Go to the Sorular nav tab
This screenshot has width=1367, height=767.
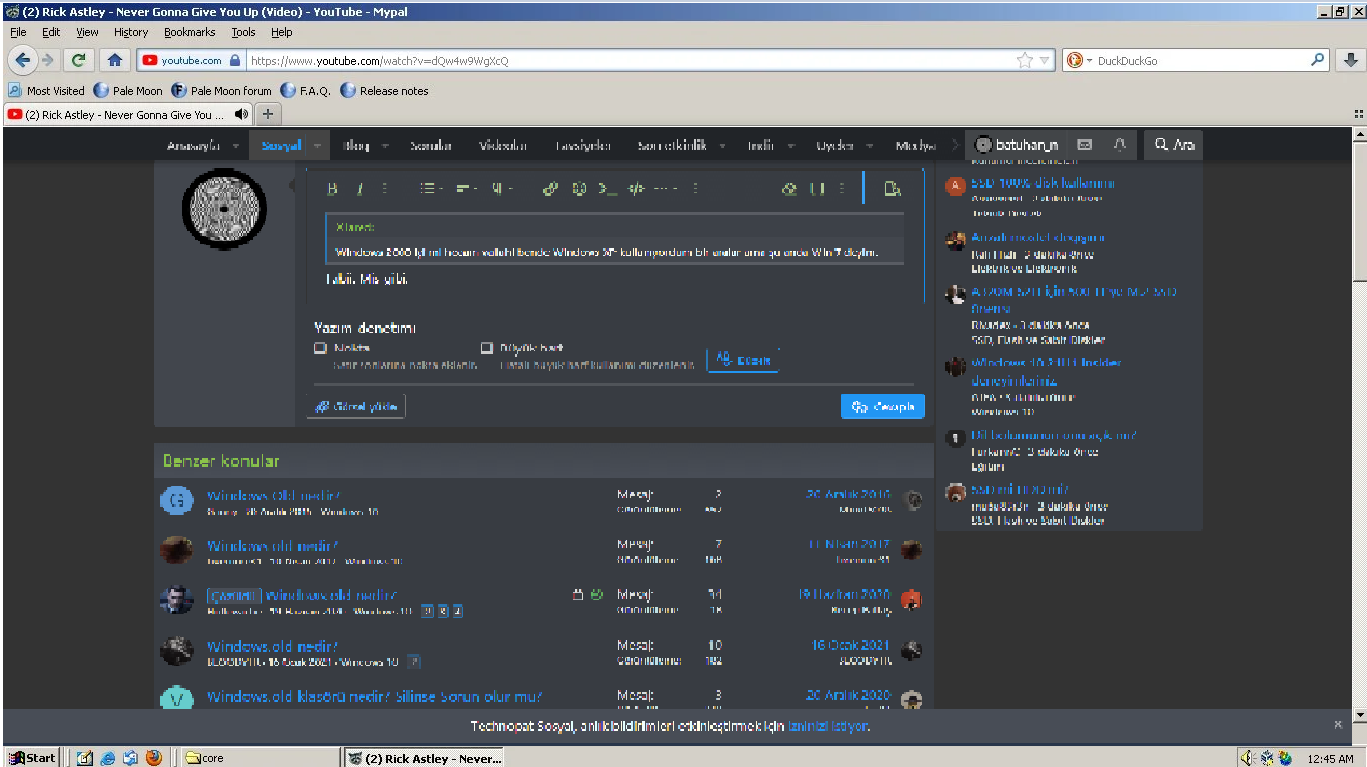tap(431, 146)
